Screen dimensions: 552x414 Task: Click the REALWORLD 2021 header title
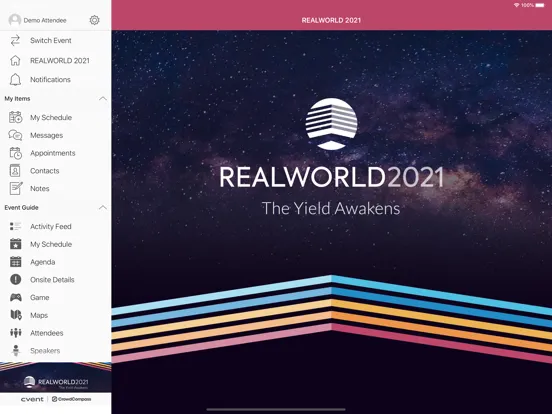tap(331, 20)
